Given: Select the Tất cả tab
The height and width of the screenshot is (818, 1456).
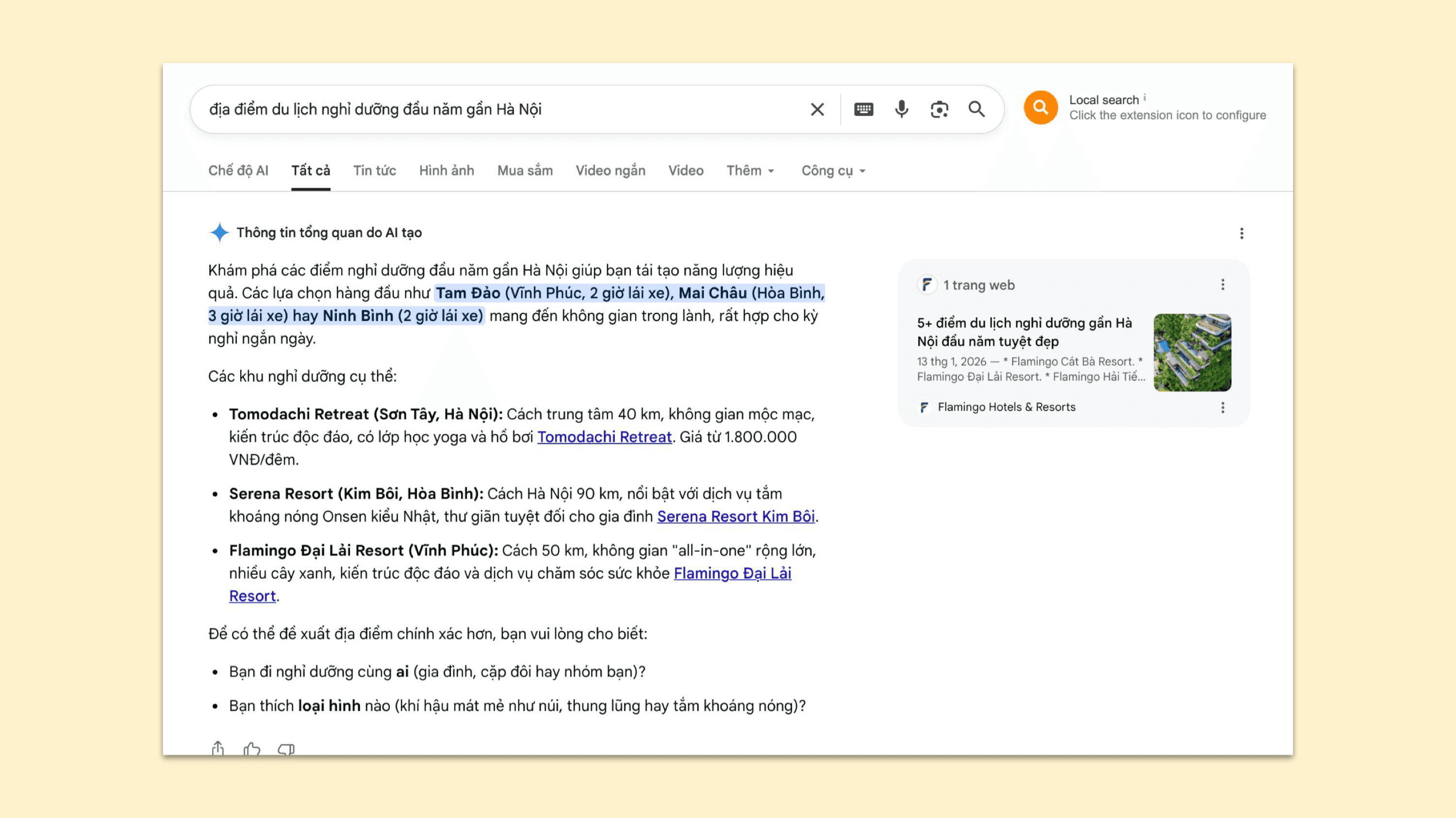Looking at the screenshot, I should coord(310,171).
